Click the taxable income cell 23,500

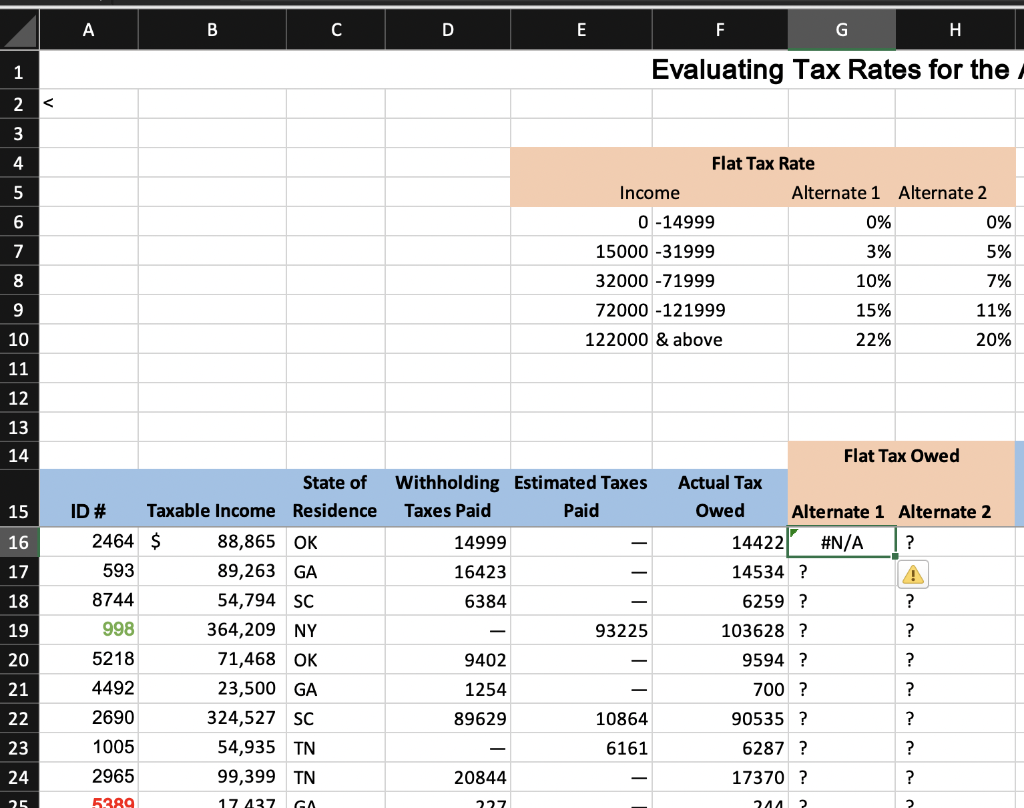coord(212,689)
